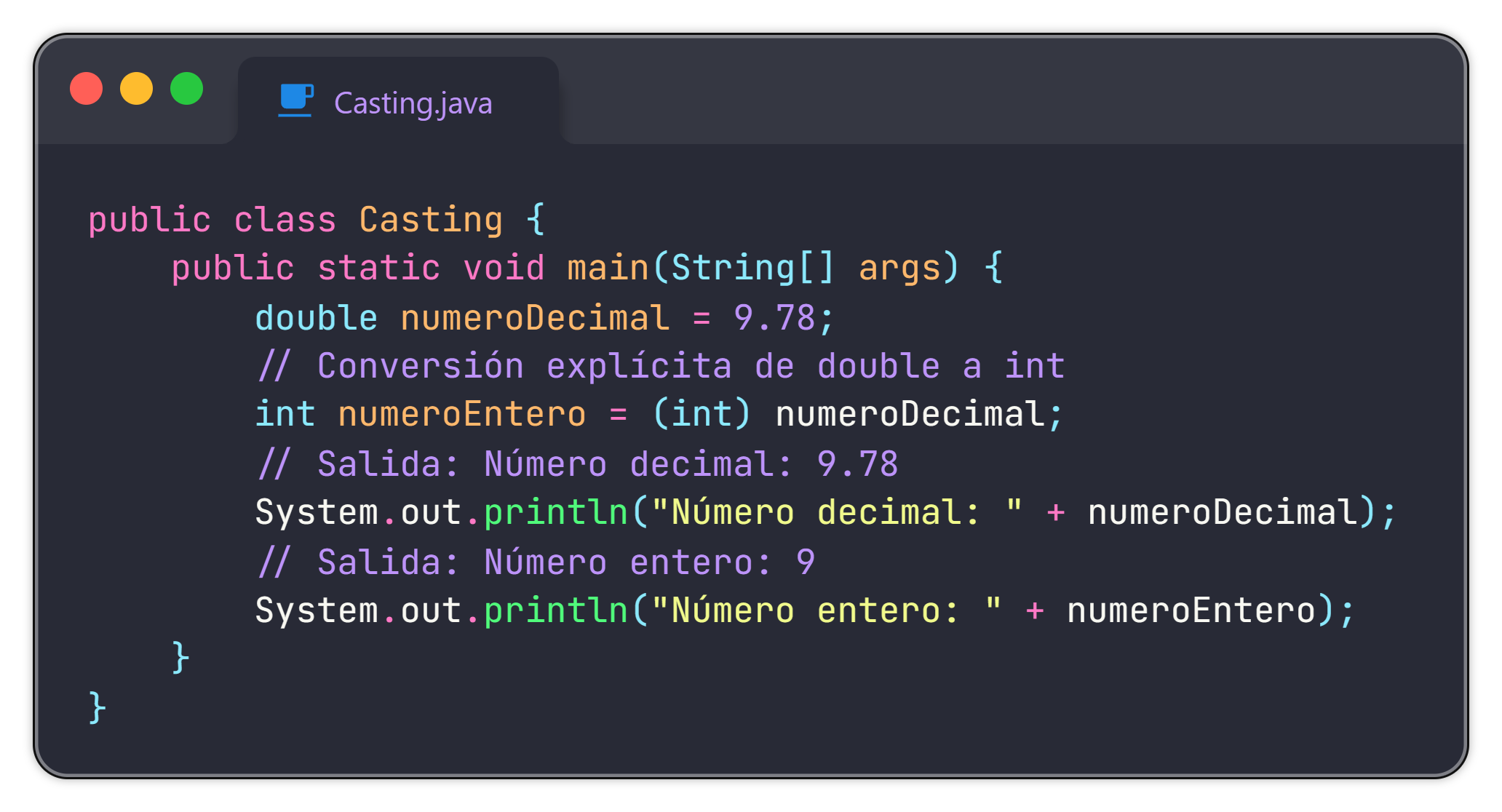This screenshot has height=812, width=1502.
Task: Click numeroEntero argument in last println
Action: [x=1191, y=610]
